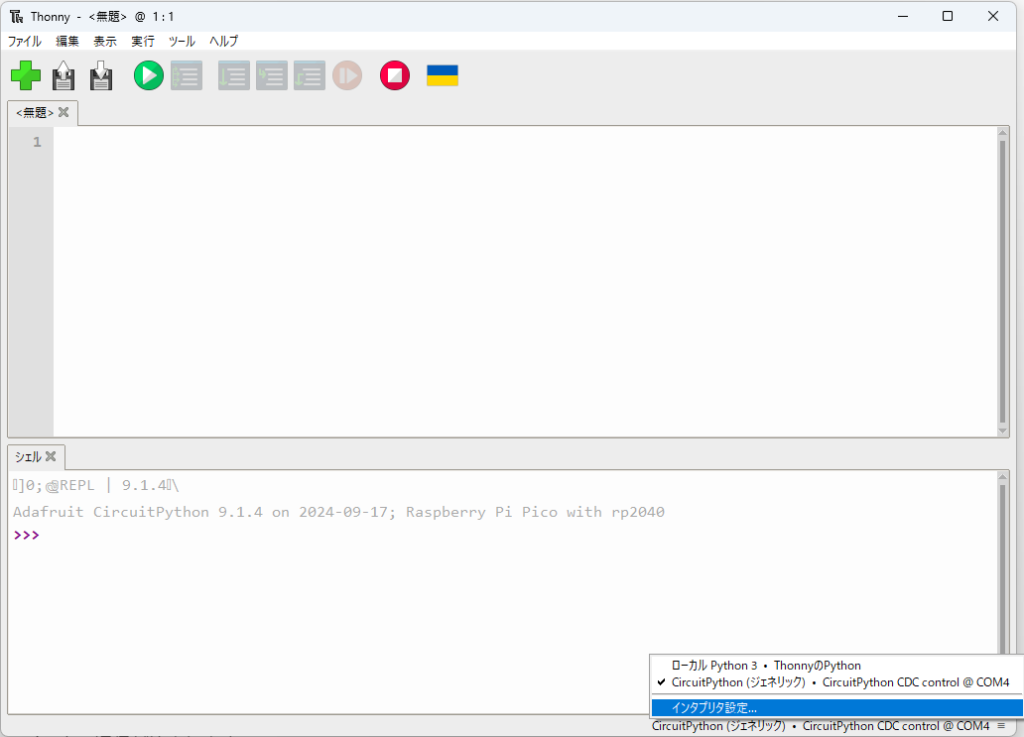Open the ヘルプ menu
Viewport: 1024px width, 737px height.
[x=223, y=41]
